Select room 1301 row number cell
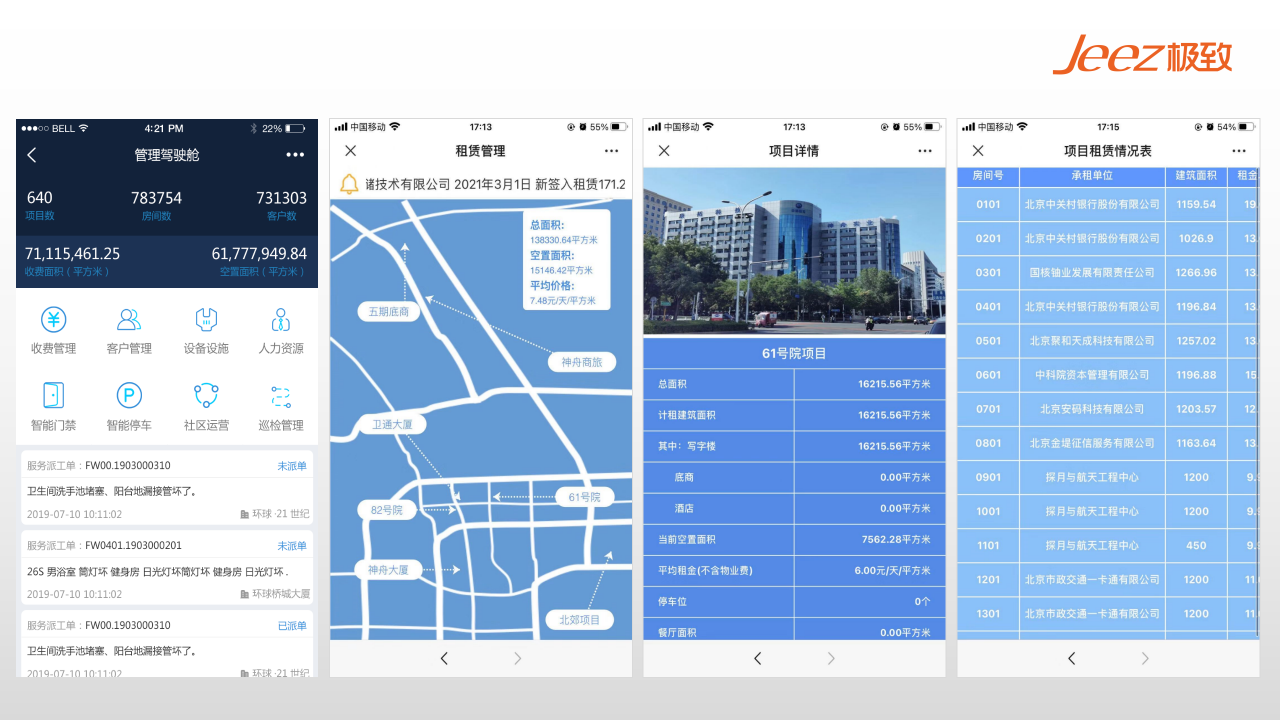 point(988,614)
